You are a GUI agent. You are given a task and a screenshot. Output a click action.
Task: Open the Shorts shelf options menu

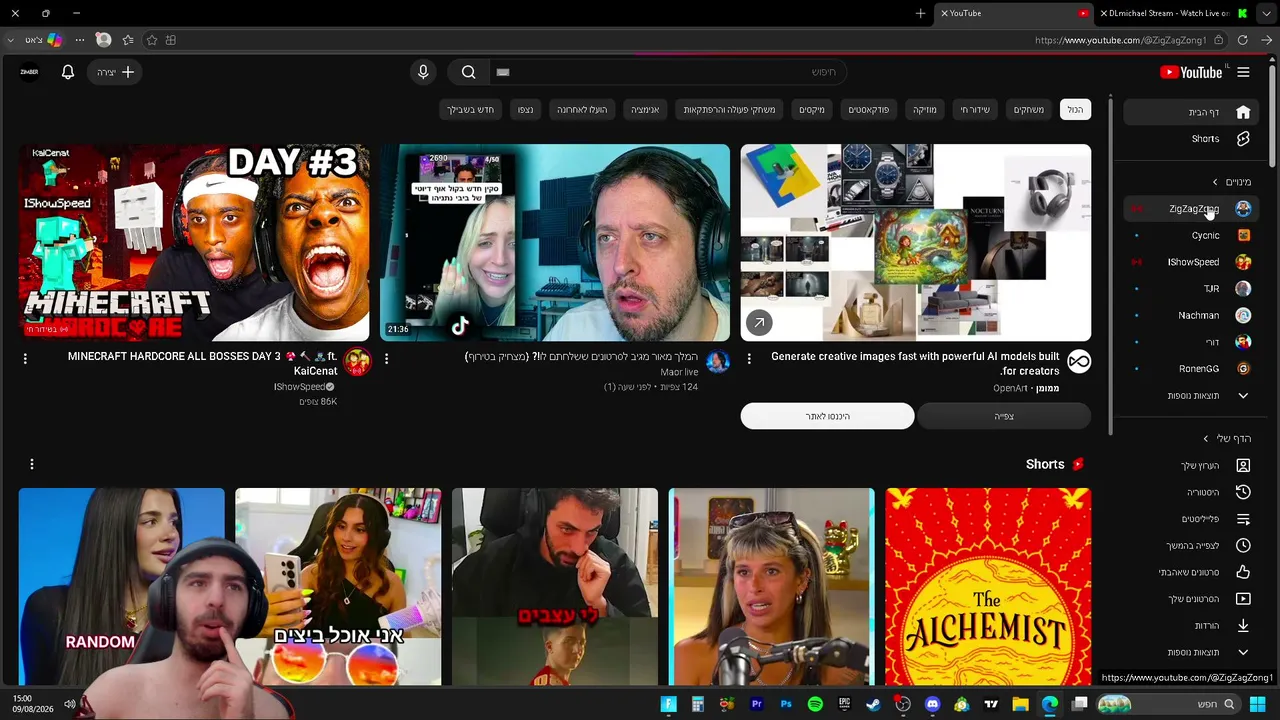tap(32, 464)
